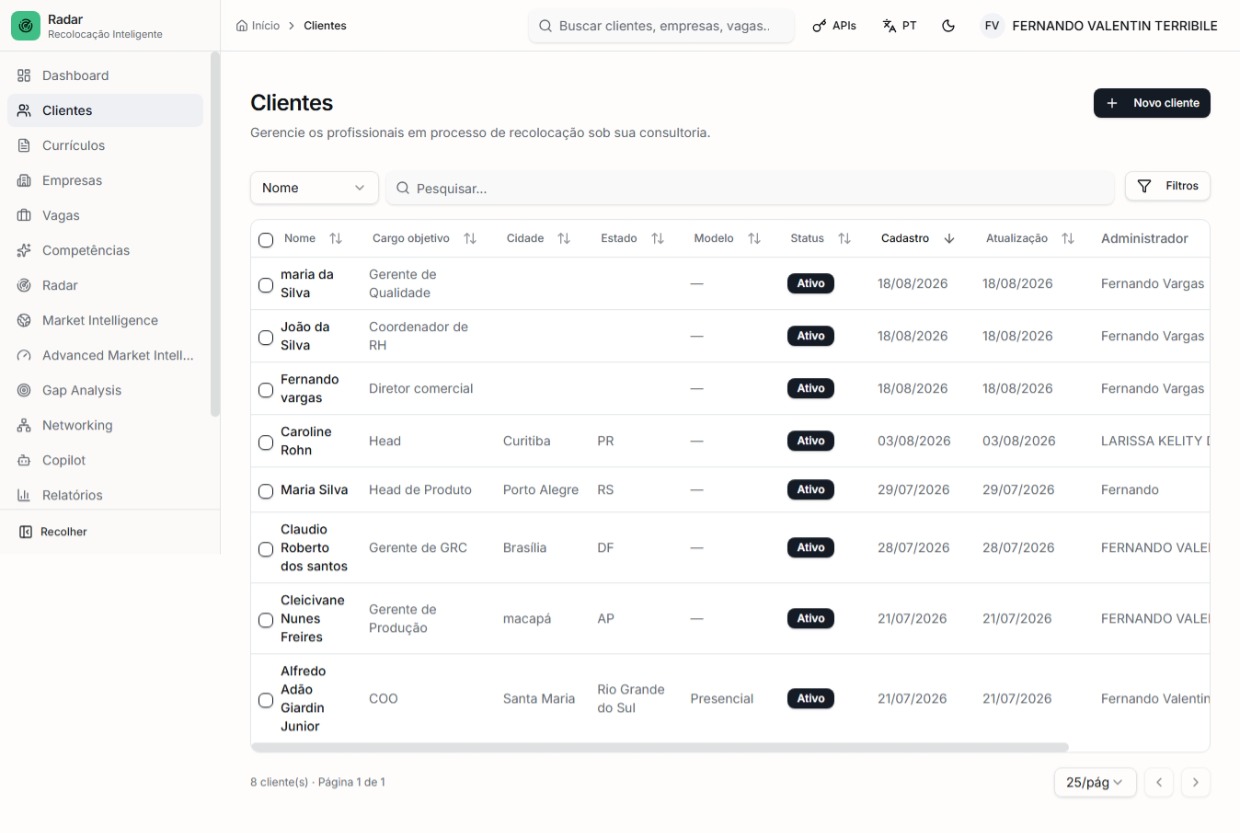The image size is (1240, 833).
Task: Select the maria da Silva checkbox
Action: tap(265, 285)
